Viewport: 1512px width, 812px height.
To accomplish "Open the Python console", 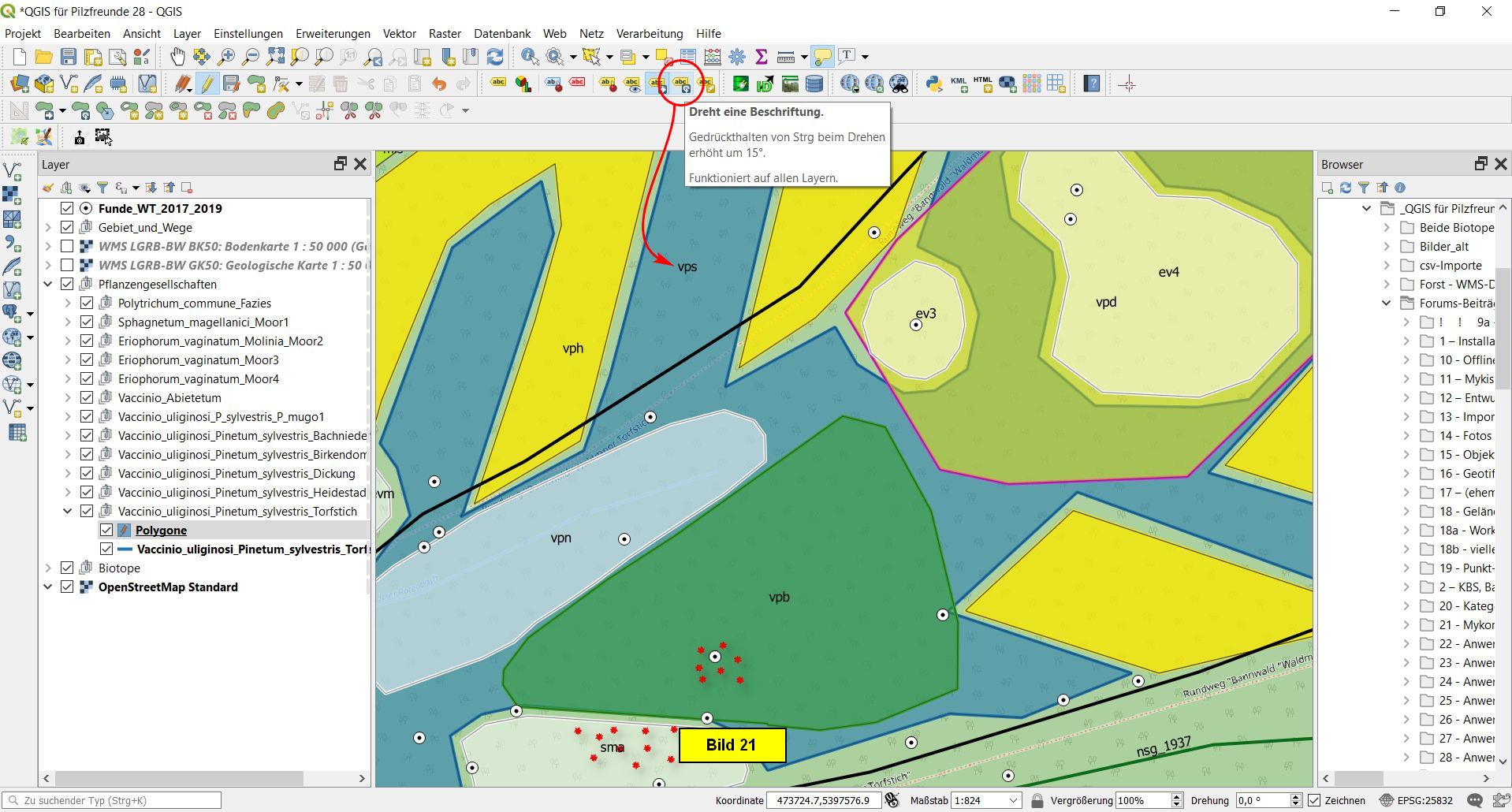I will 934,84.
